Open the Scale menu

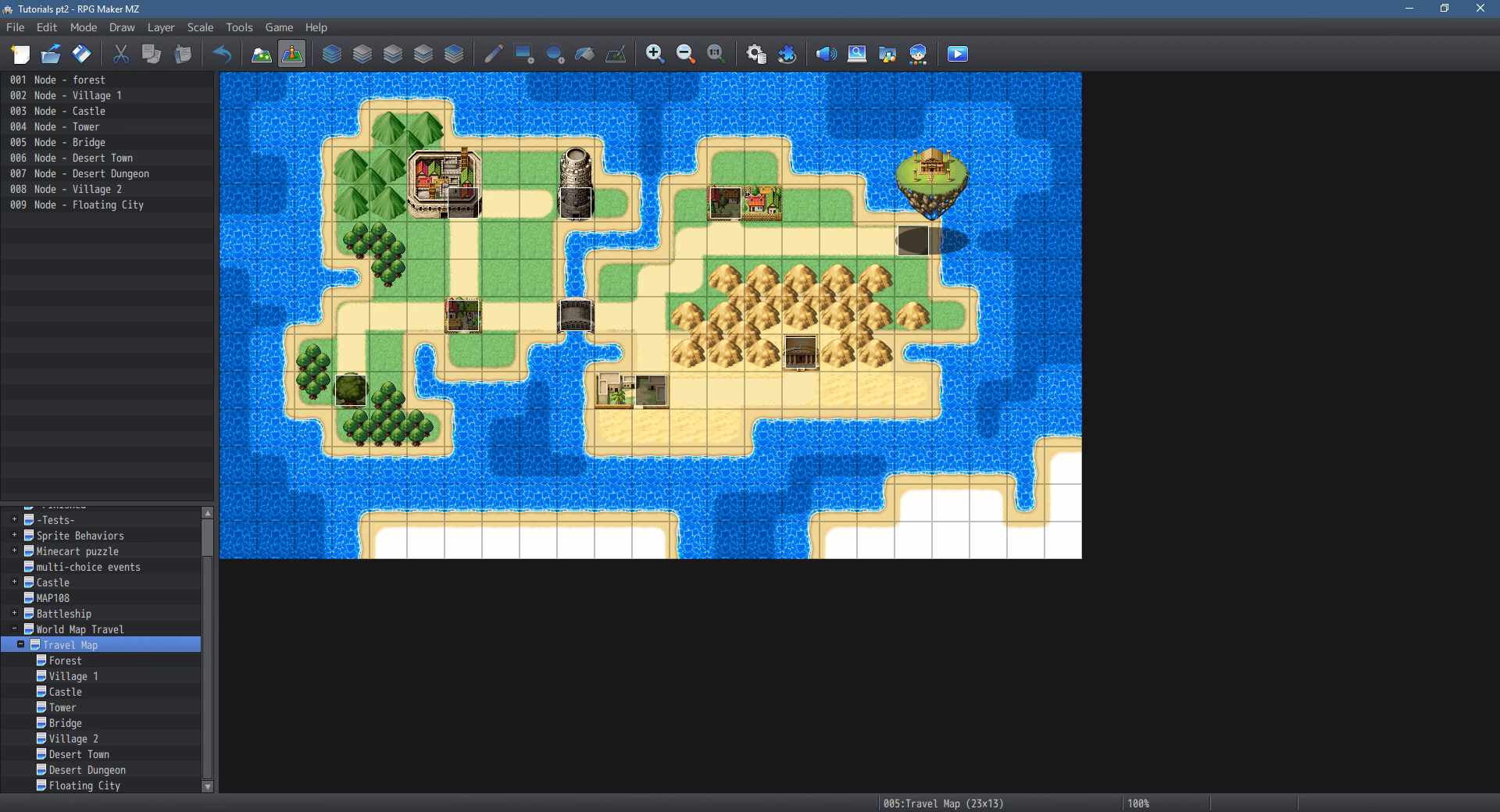pos(200,27)
